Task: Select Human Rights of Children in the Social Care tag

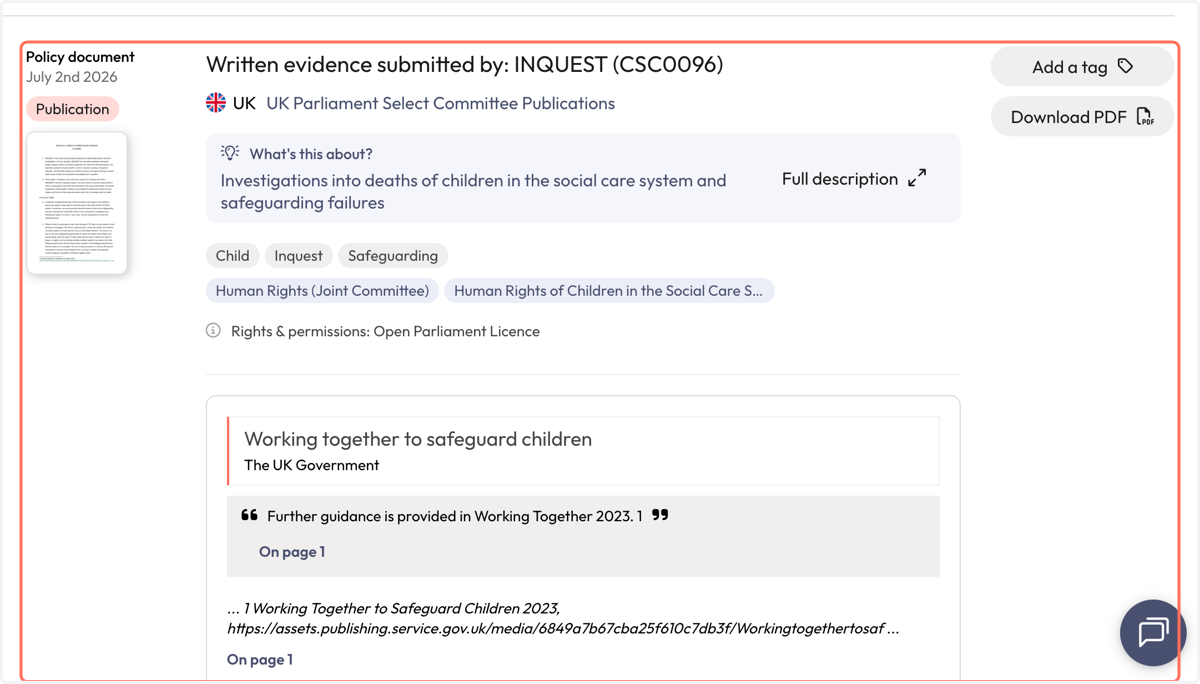Action: (608, 291)
